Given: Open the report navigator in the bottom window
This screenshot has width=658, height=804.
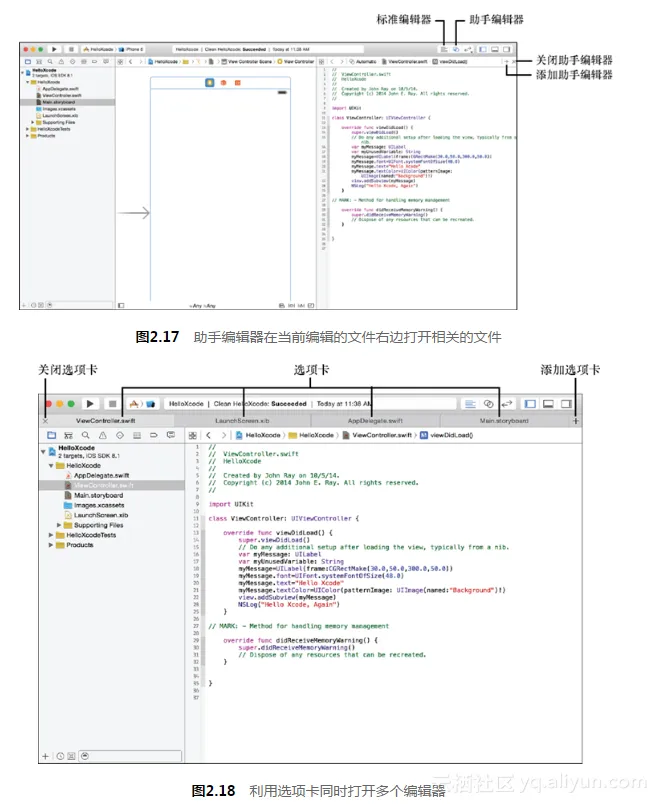Looking at the screenshot, I should [171, 435].
